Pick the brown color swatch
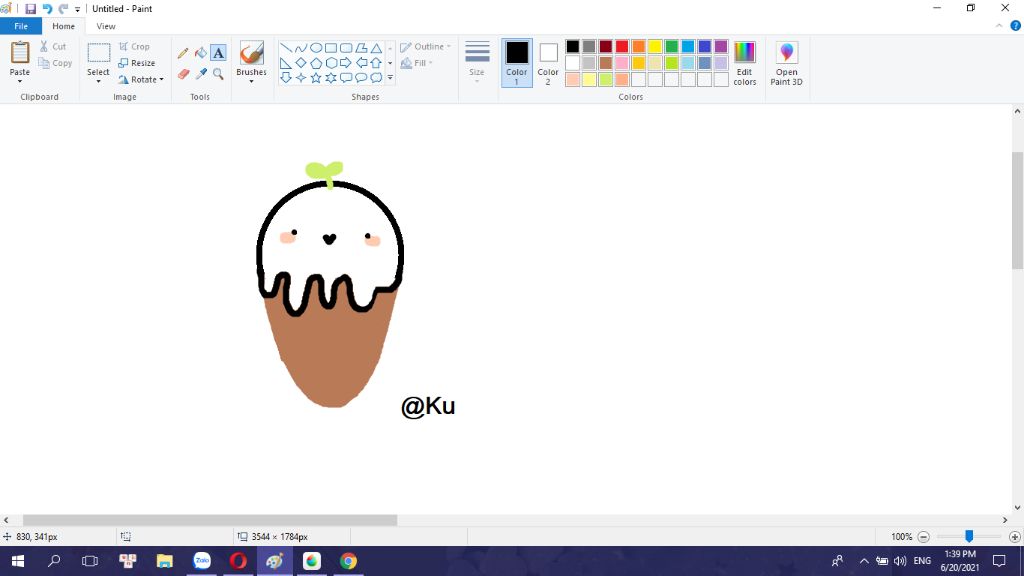Viewport: 1024px width, 576px height. [605, 63]
